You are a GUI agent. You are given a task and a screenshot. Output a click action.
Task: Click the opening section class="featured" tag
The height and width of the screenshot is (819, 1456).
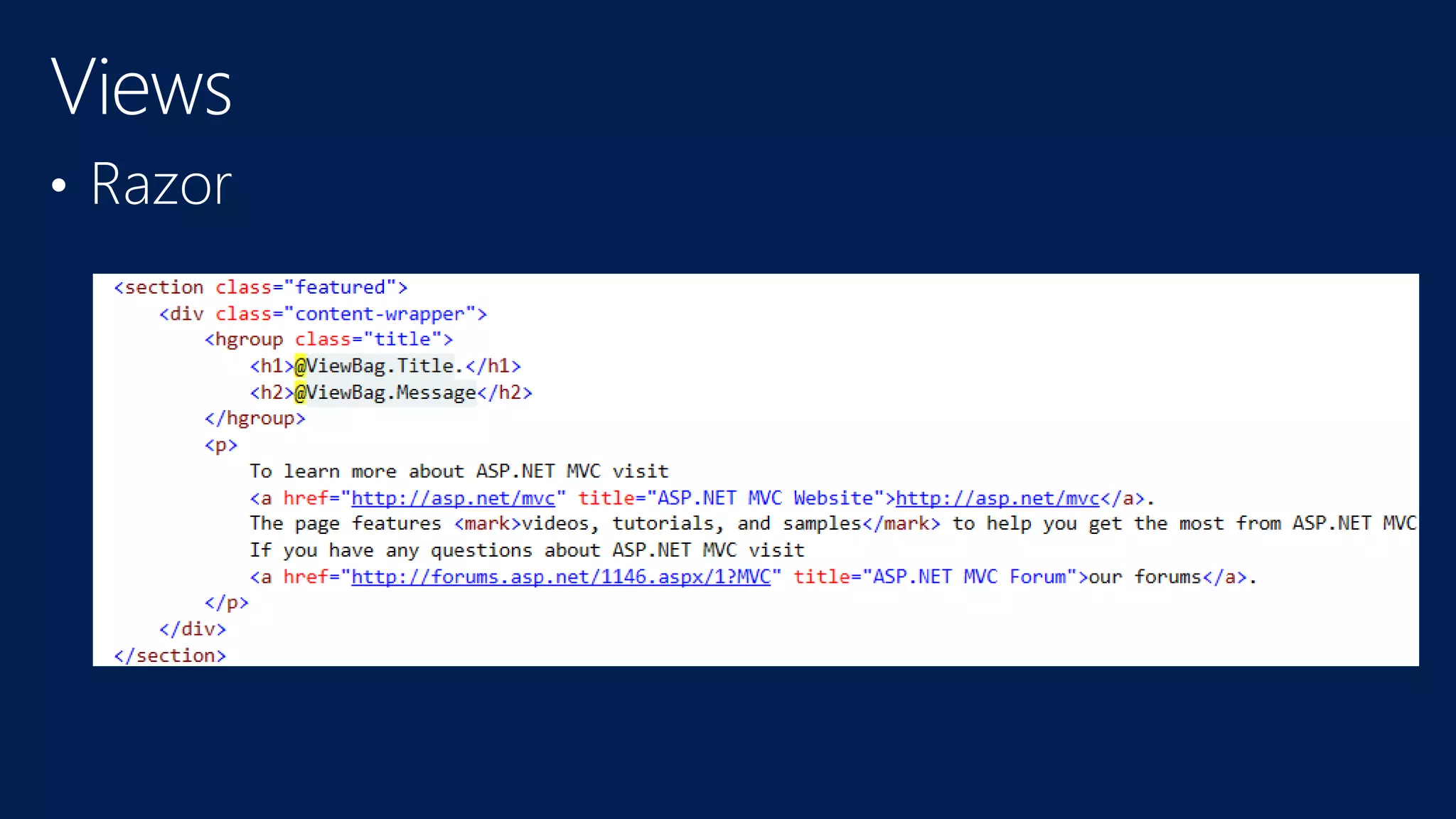261,287
